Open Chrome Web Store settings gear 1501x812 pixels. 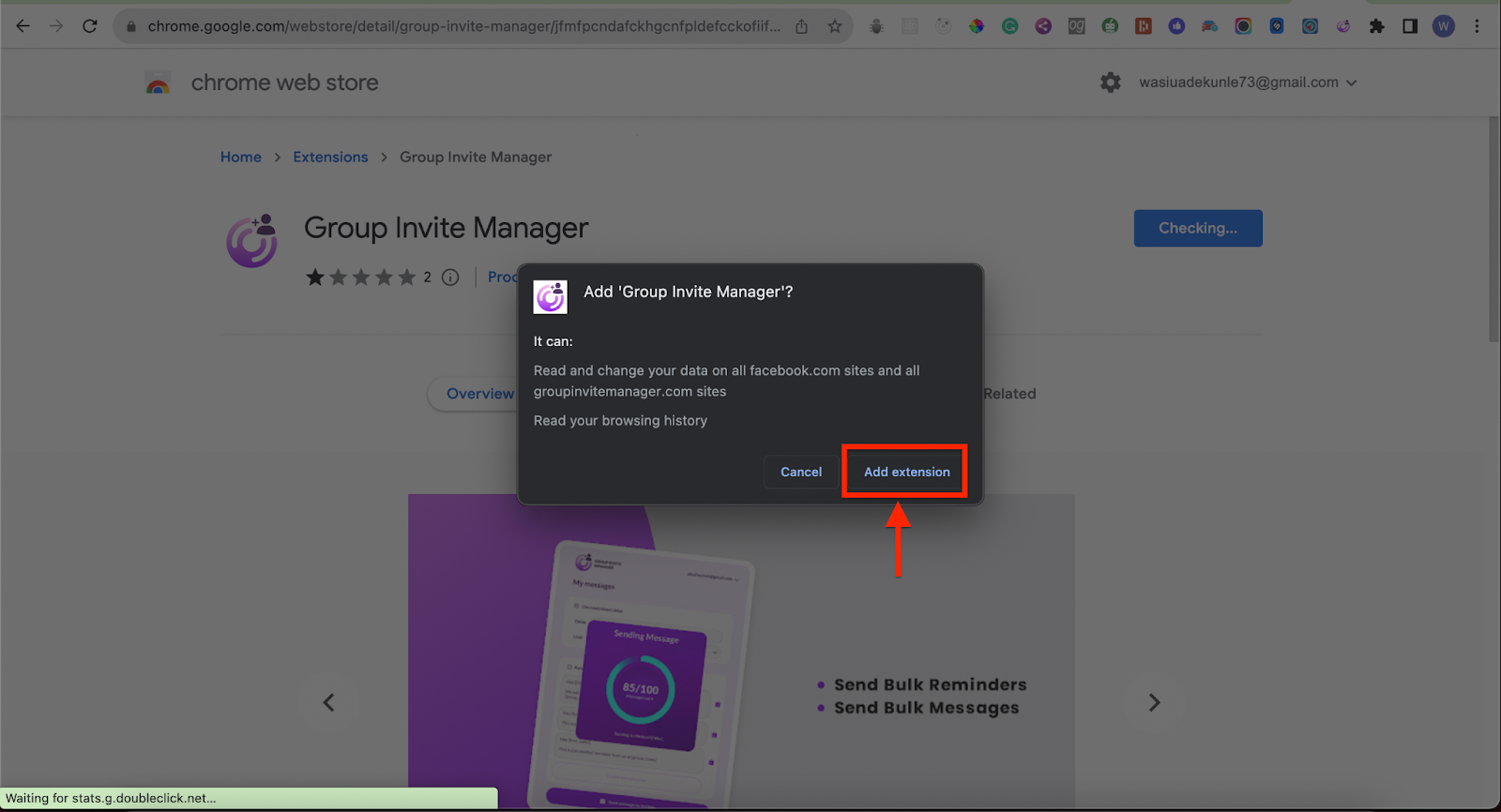(1111, 83)
